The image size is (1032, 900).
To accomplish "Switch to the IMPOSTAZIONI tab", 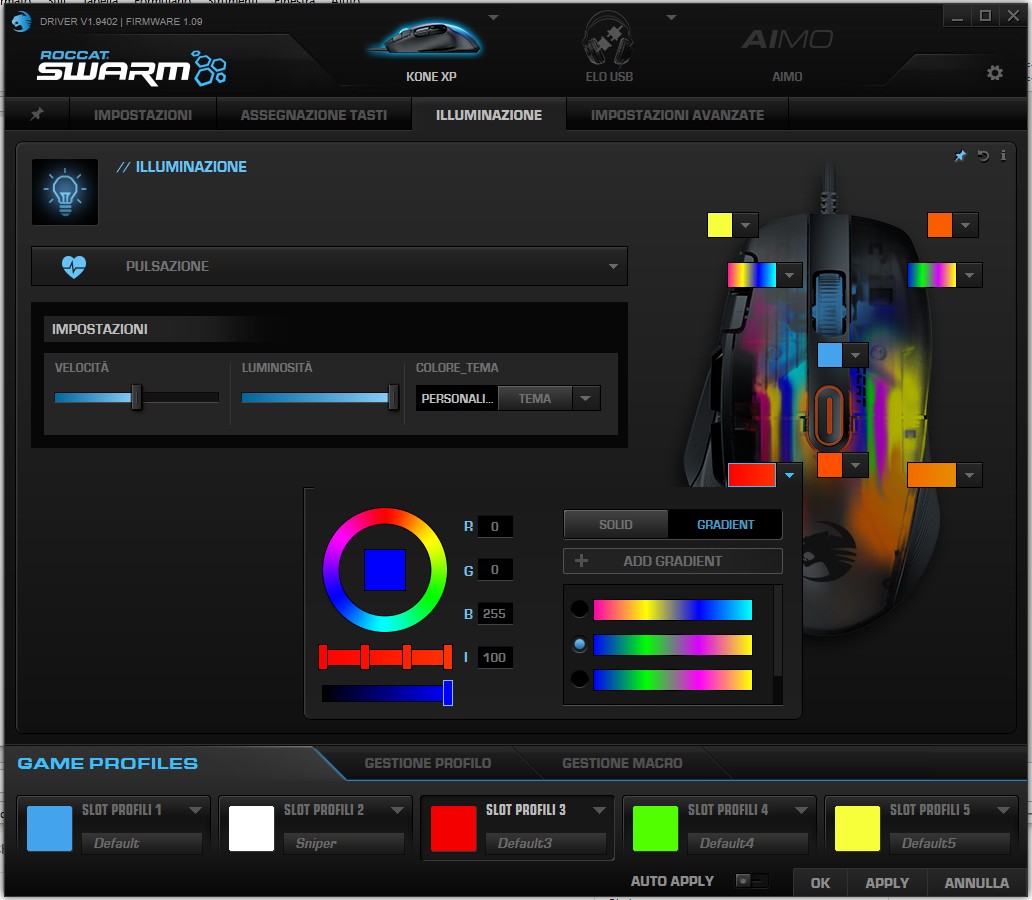I will (x=143, y=115).
